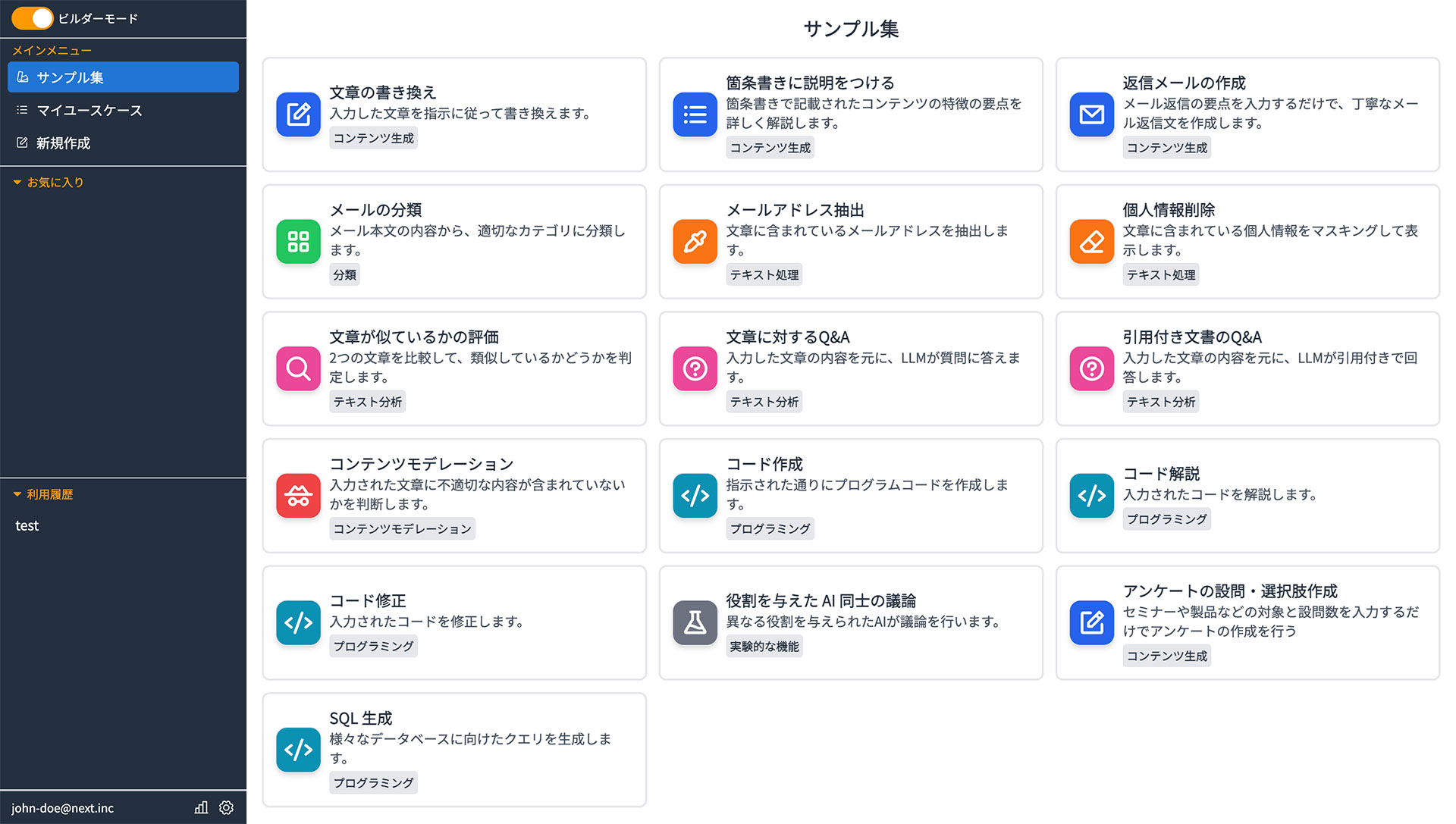Click the コンテンツモデレーション red spy icon

click(298, 496)
